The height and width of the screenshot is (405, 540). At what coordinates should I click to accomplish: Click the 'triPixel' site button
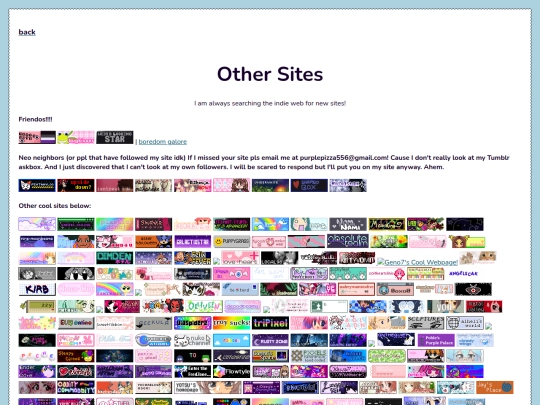tap(270, 323)
